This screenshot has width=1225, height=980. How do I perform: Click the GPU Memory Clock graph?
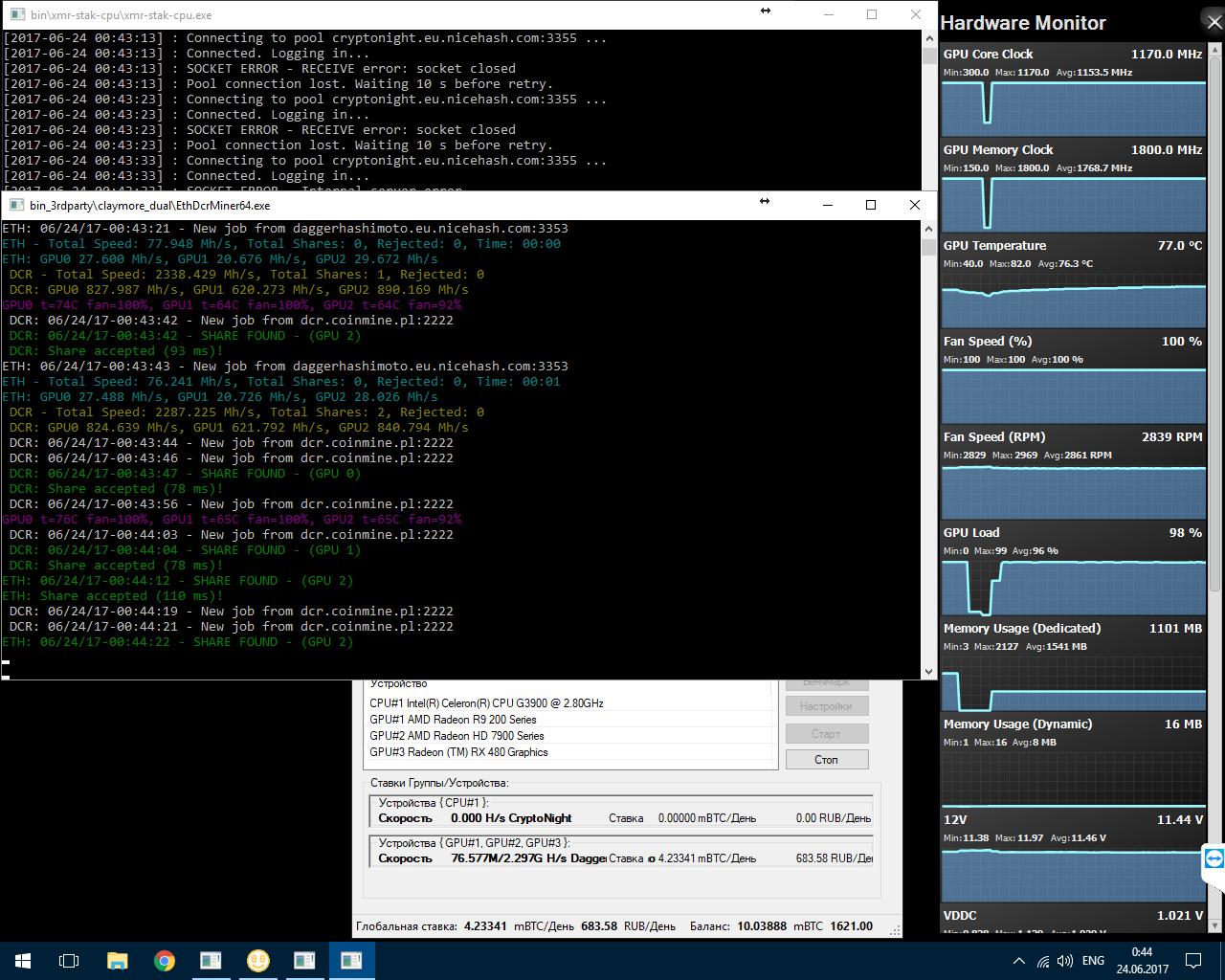[1073, 204]
